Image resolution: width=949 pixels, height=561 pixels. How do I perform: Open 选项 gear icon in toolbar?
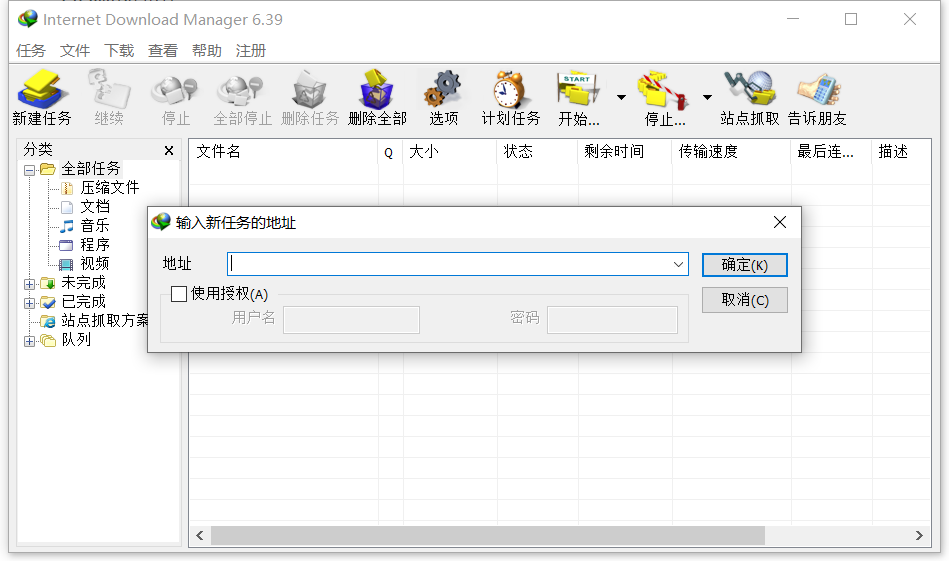click(443, 91)
